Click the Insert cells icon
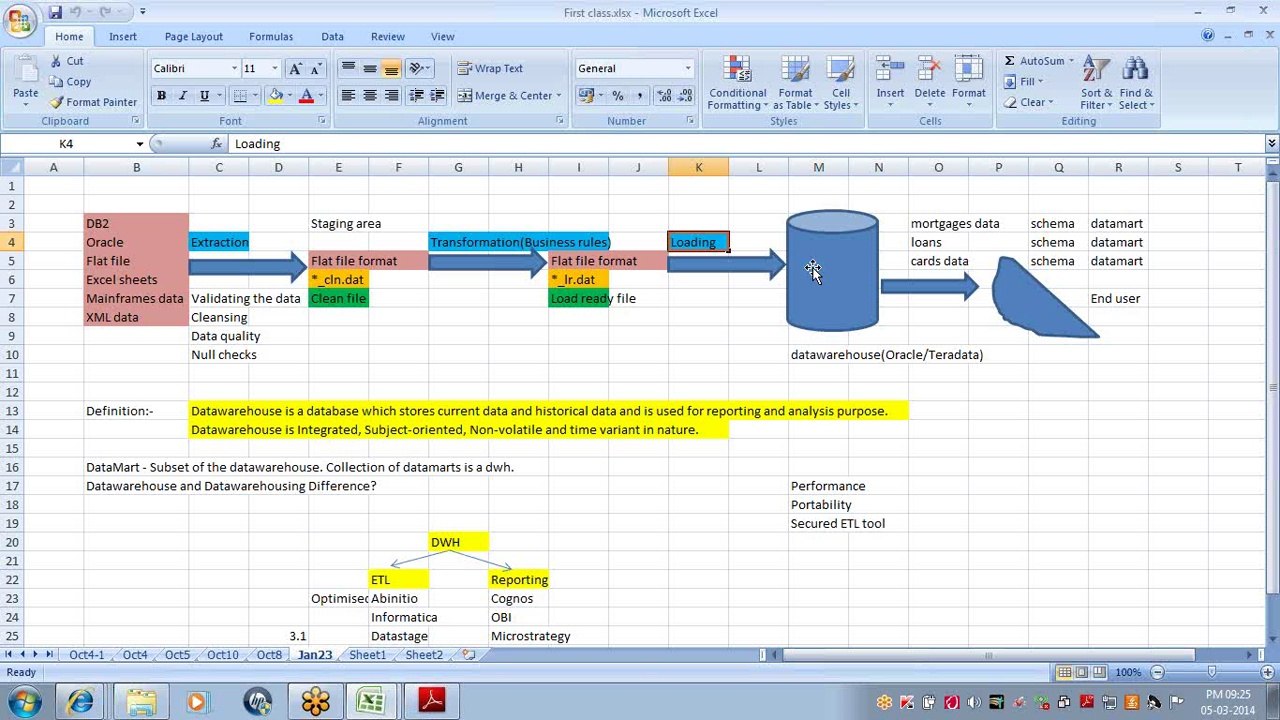Image resolution: width=1280 pixels, height=720 pixels. (x=890, y=72)
